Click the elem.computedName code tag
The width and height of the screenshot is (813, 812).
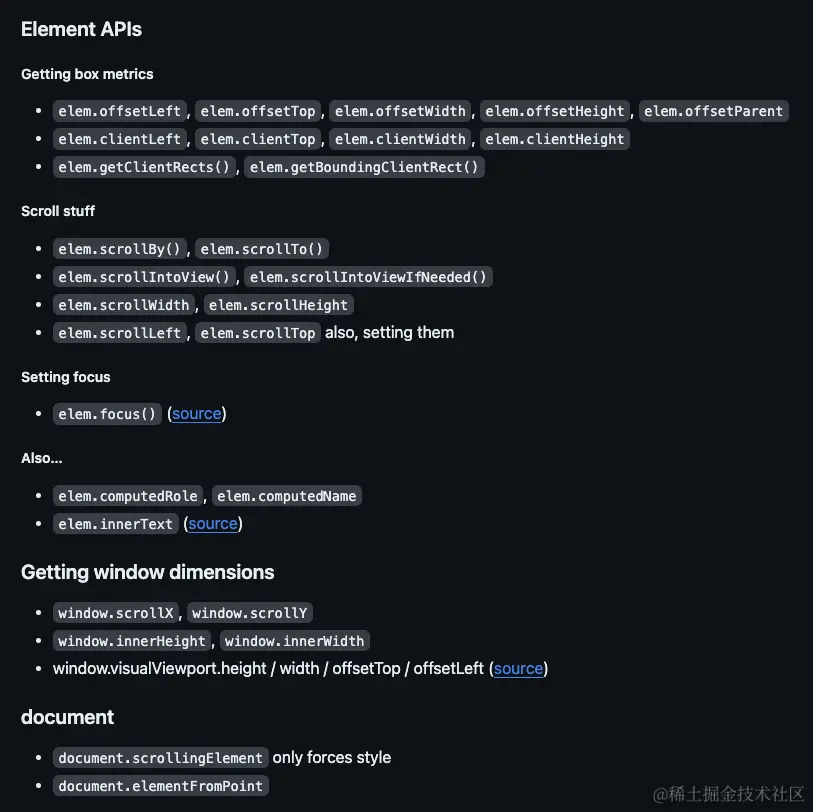(287, 496)
